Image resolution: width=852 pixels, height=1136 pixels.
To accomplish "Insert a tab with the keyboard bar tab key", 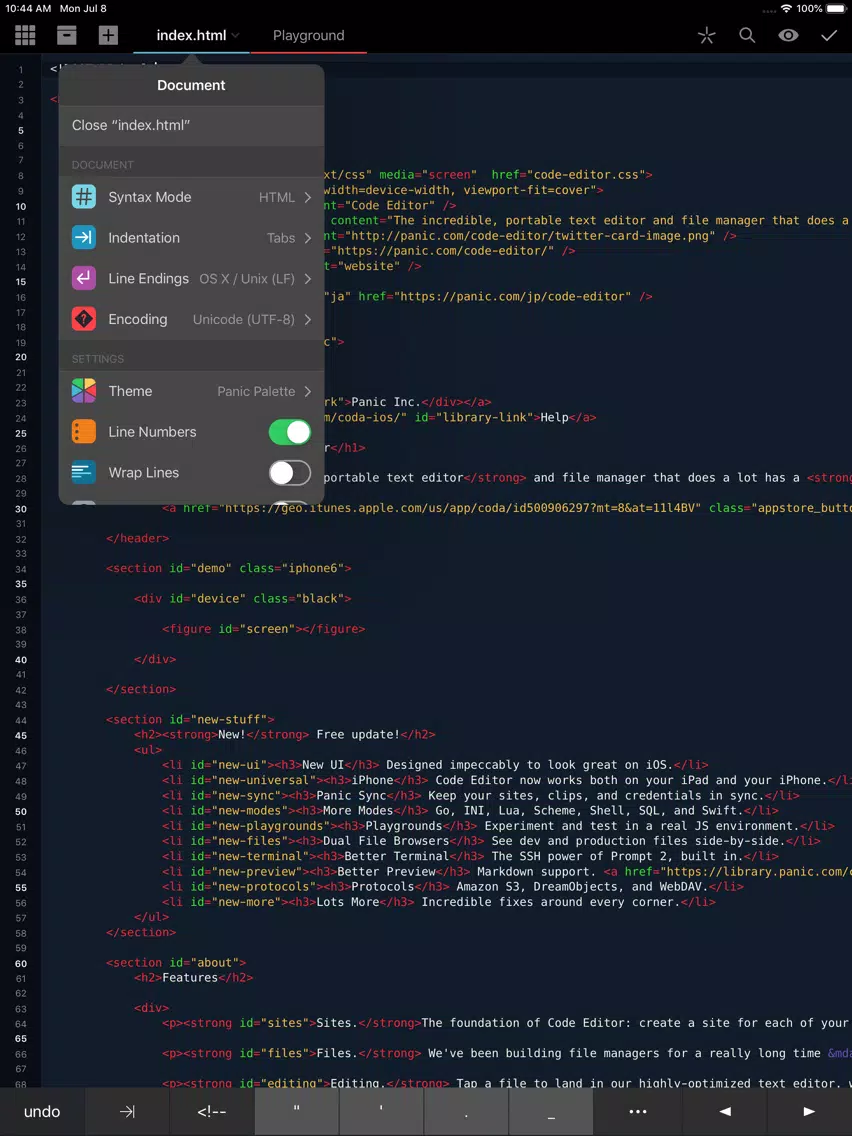I will pos(127,1111).
